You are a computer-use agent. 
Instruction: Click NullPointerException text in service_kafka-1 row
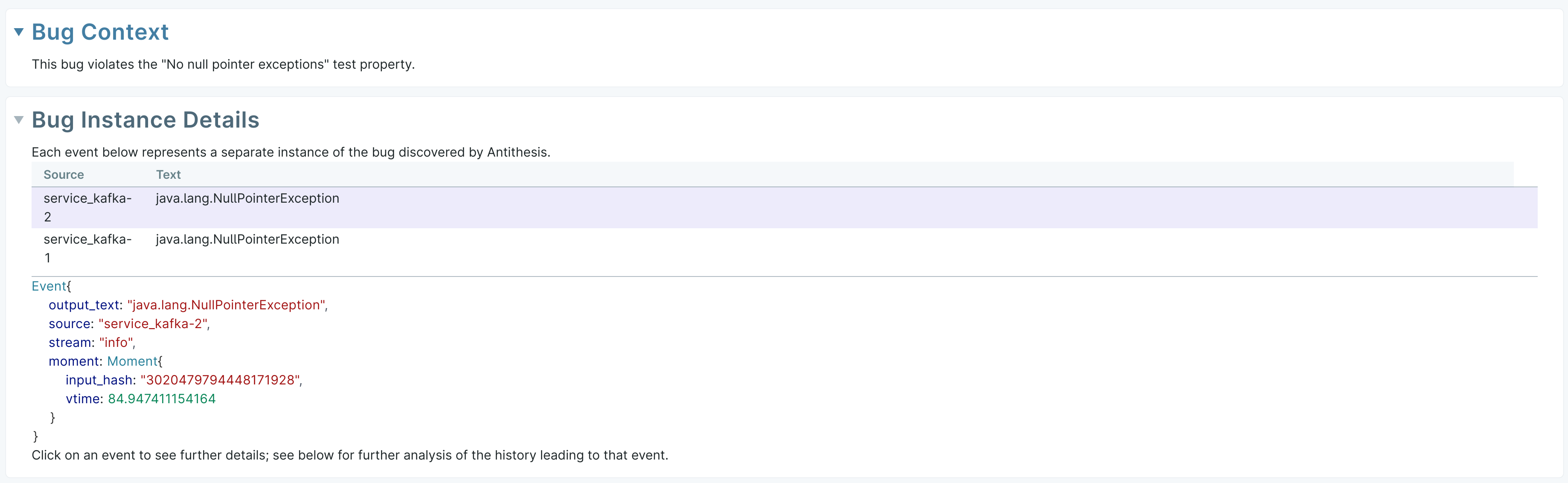coord(247,239)
